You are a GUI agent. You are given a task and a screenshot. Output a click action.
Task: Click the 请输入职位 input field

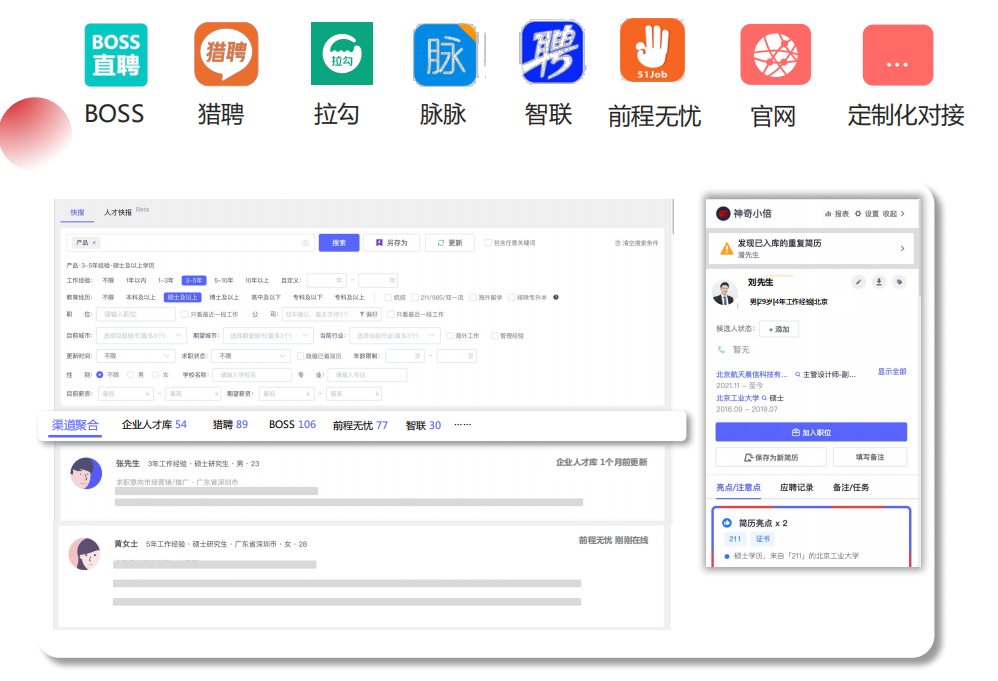[x=136, y=314]
